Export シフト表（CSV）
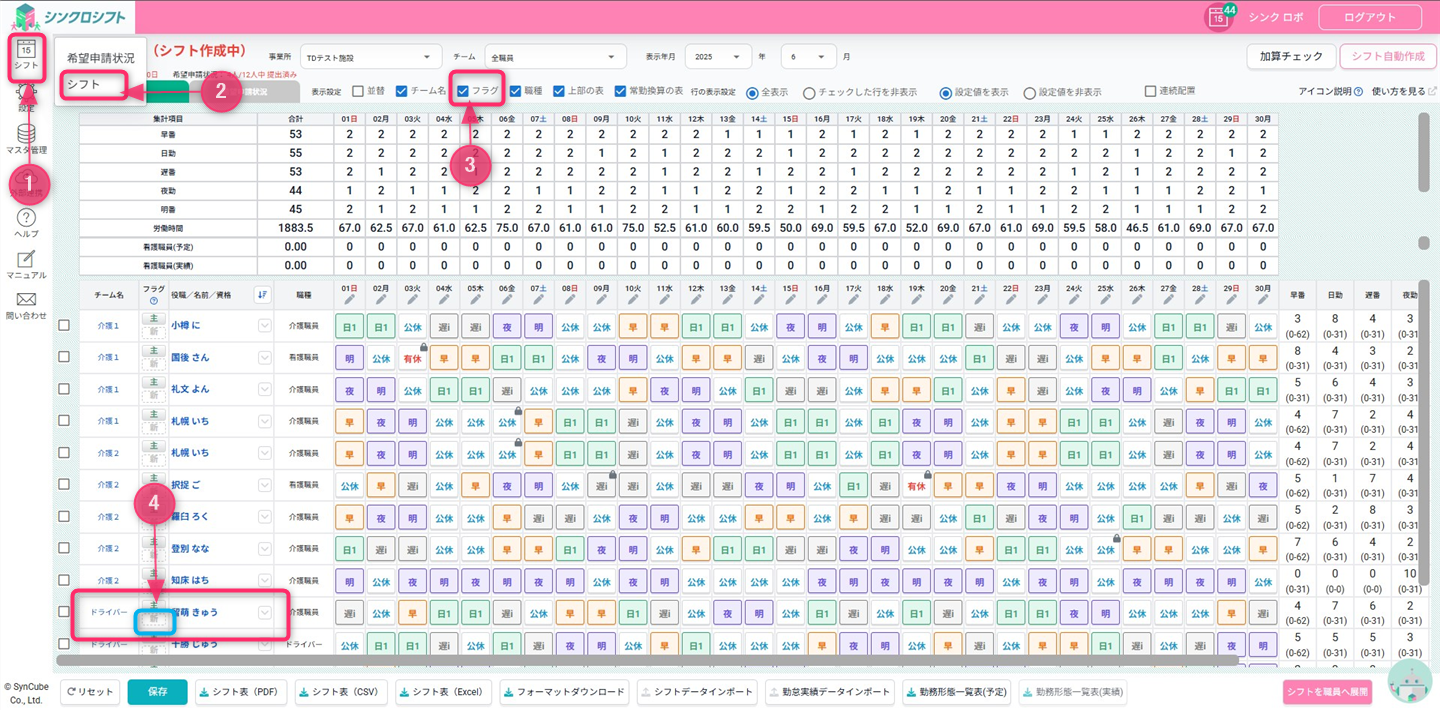This screenshot has height=710, width=1440. 340,692
